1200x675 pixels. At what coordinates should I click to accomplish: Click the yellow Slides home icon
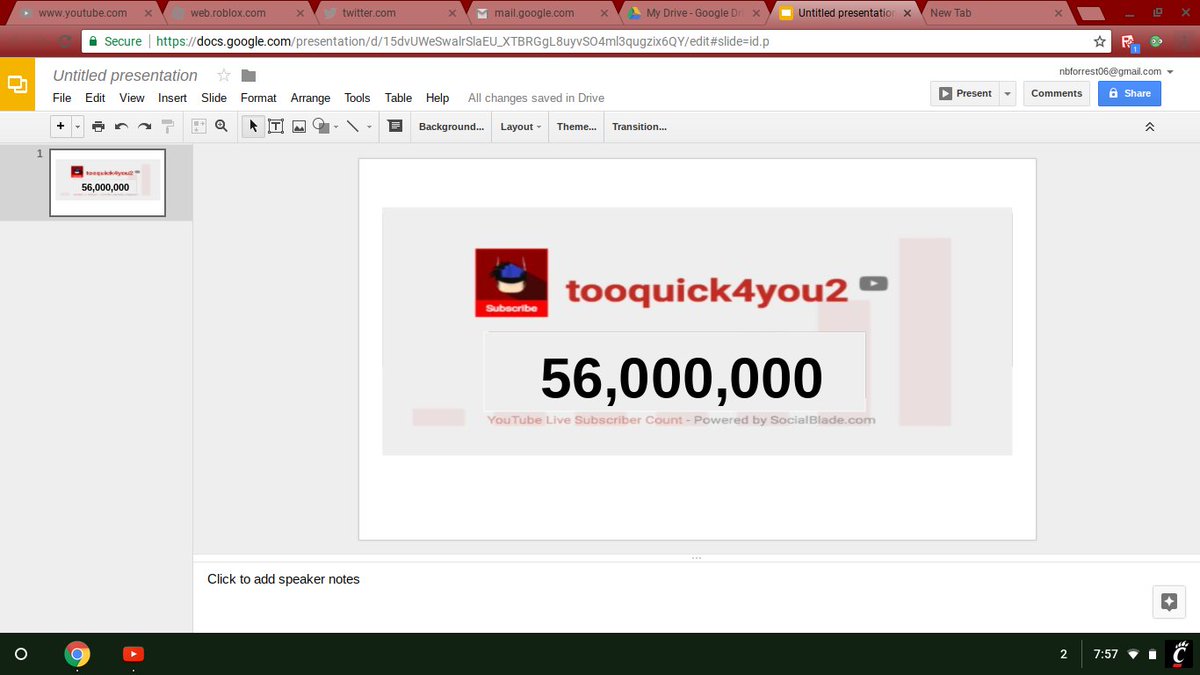pos(17,85)
